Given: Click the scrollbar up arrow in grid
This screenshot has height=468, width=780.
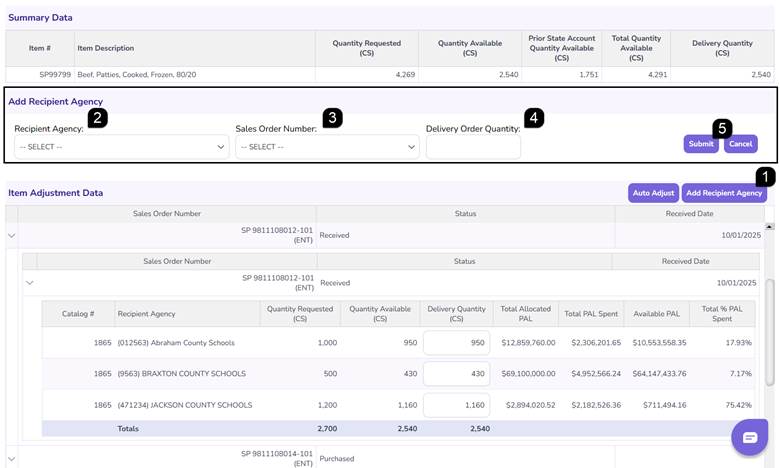Looking at the screenshot, I should tap(769, 226).
